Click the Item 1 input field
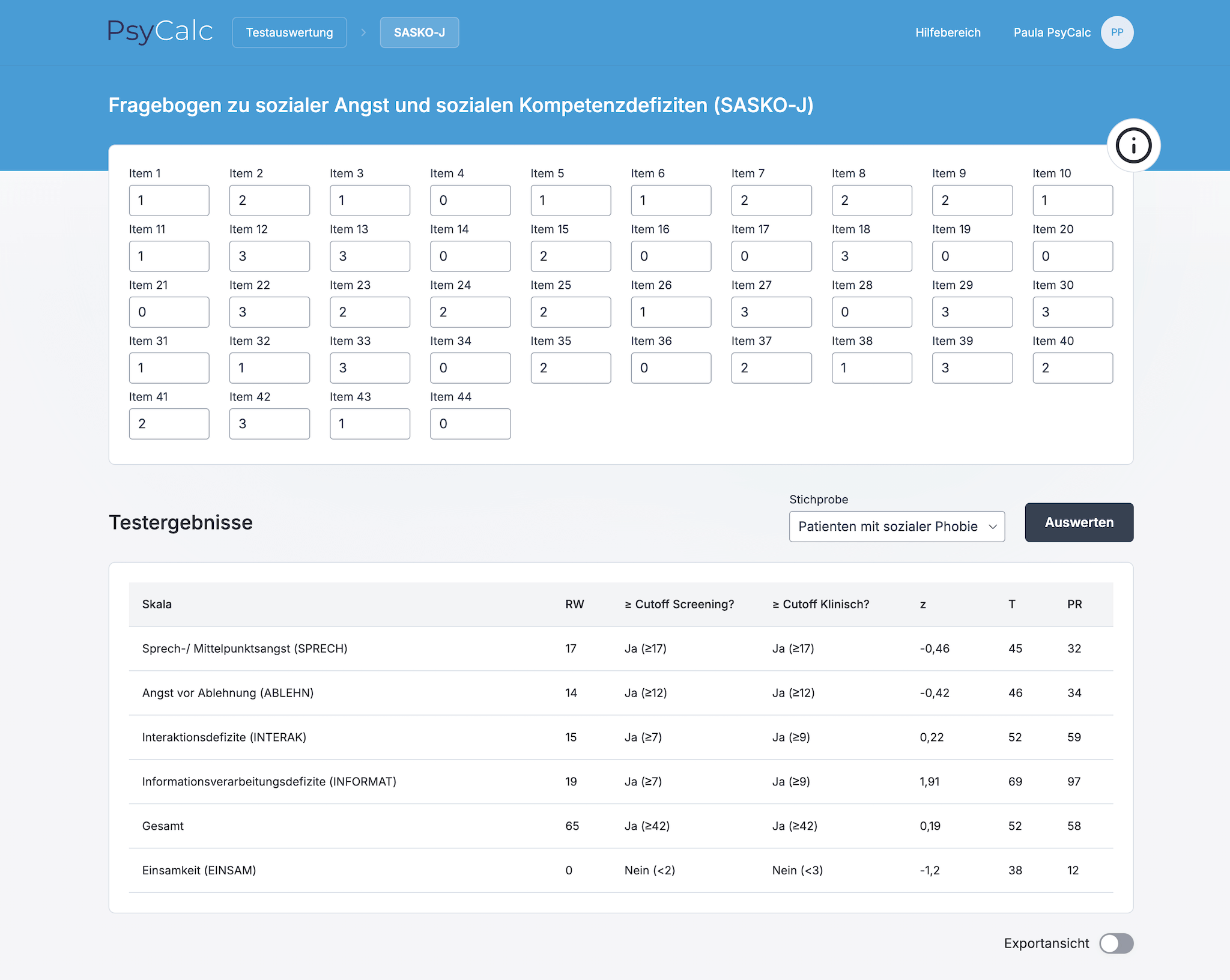This screenshot has width=1230, height=980. click(169, 201)
